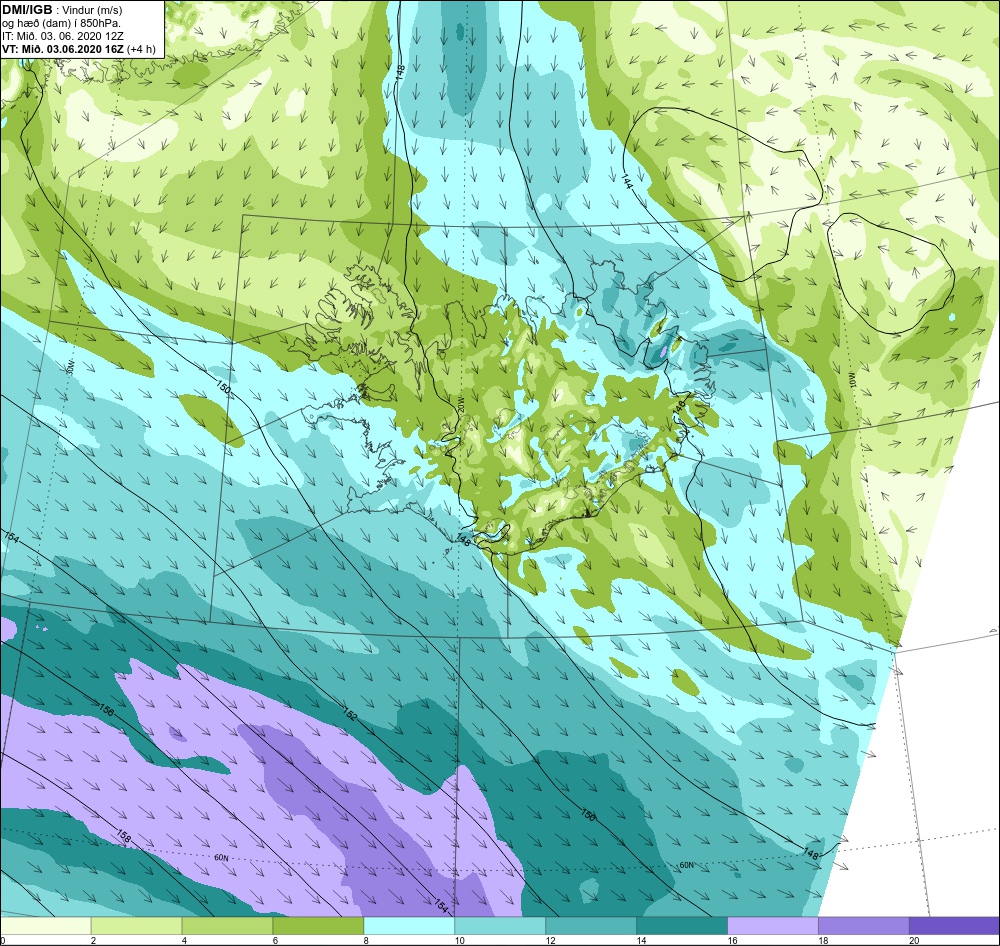Click the medium purple 18–20 m/s legend swatch
This screenshot has width=1000, height=946.
(864, 925)
